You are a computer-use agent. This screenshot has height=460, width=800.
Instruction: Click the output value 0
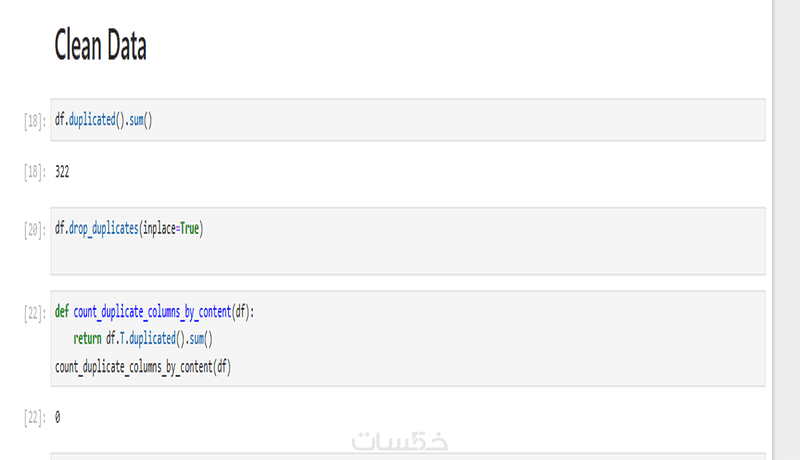(58, 418)
